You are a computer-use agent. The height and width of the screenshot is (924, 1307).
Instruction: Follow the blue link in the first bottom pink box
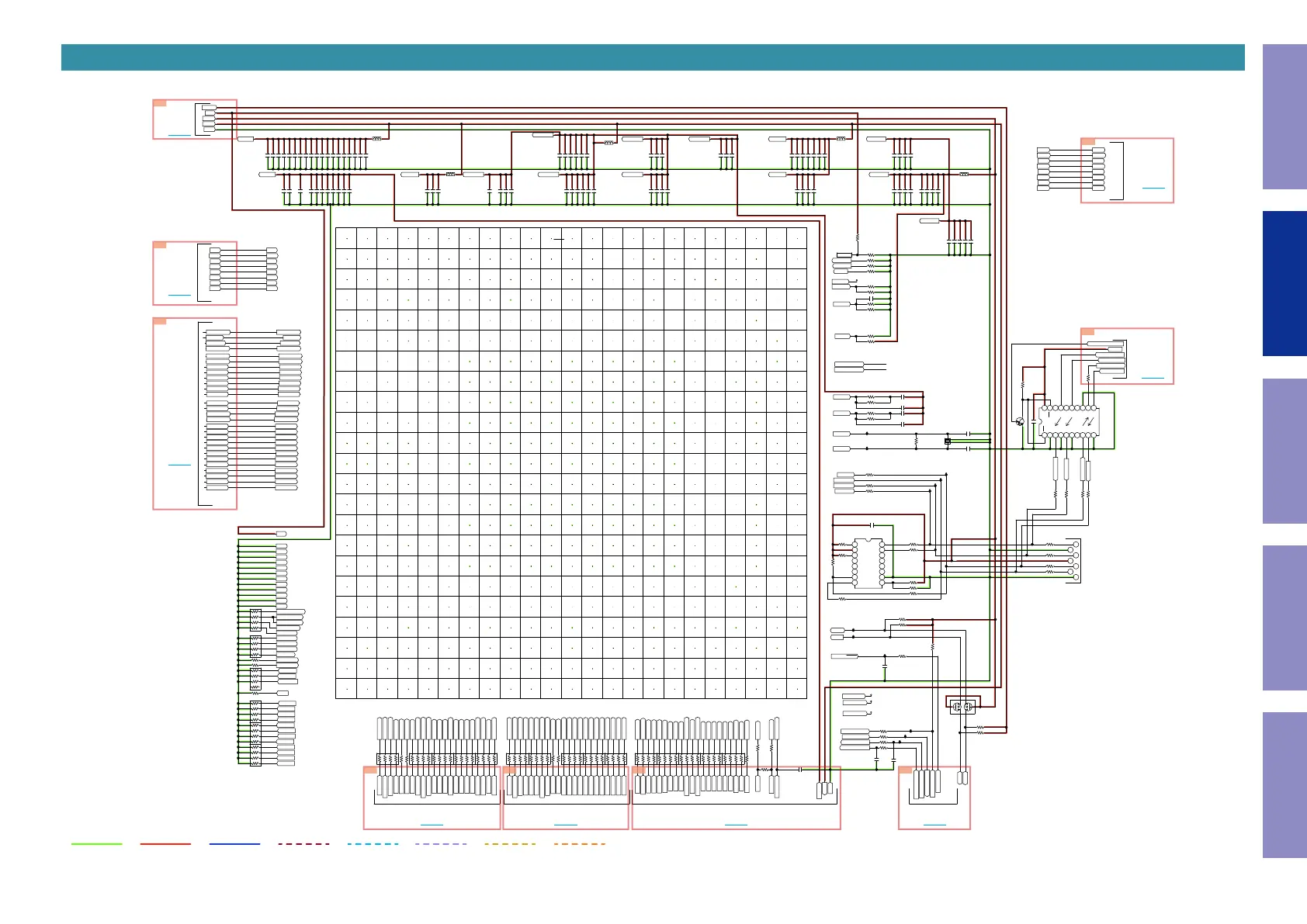[432, 824]
